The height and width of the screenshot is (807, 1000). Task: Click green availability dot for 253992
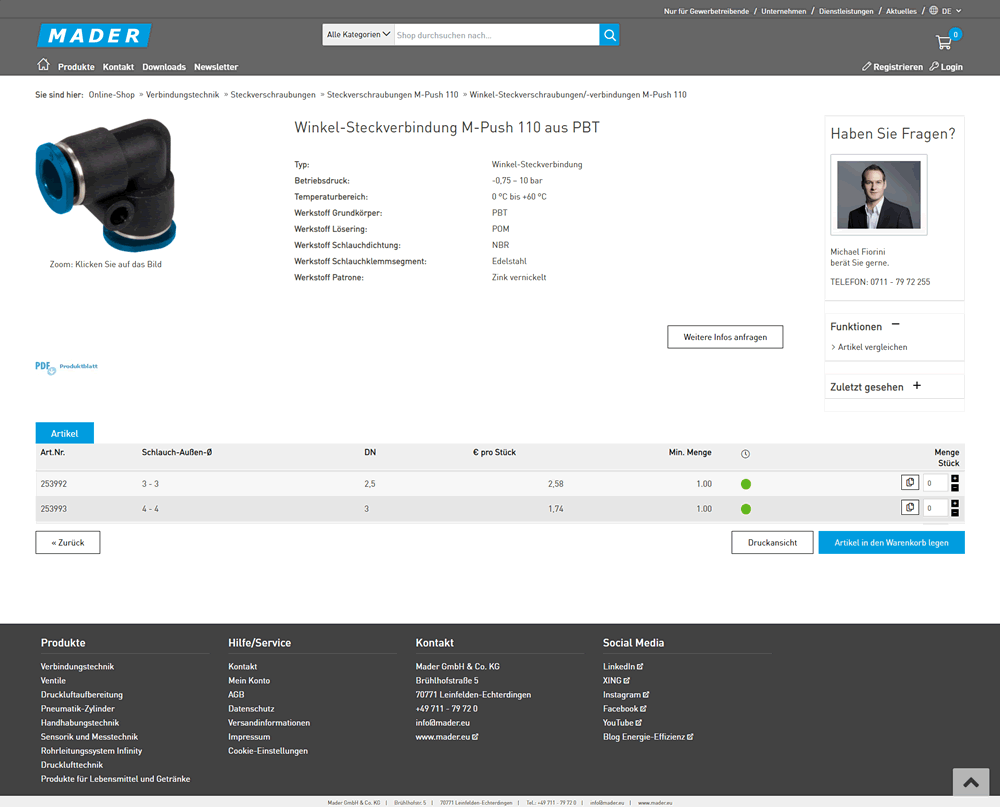pyautogui.click(x=746, y=484)
